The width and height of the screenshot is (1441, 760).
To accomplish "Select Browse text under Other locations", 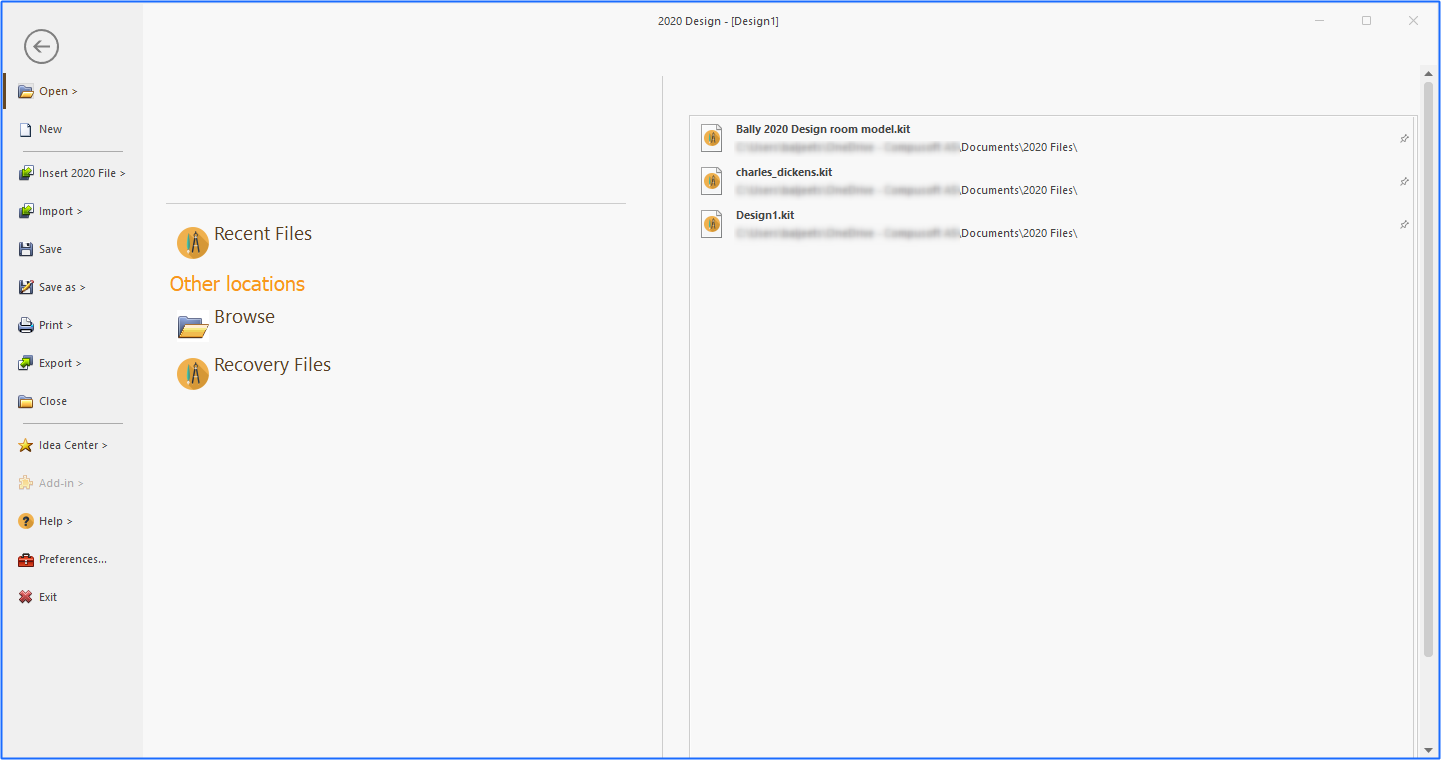I will (244, 317).
